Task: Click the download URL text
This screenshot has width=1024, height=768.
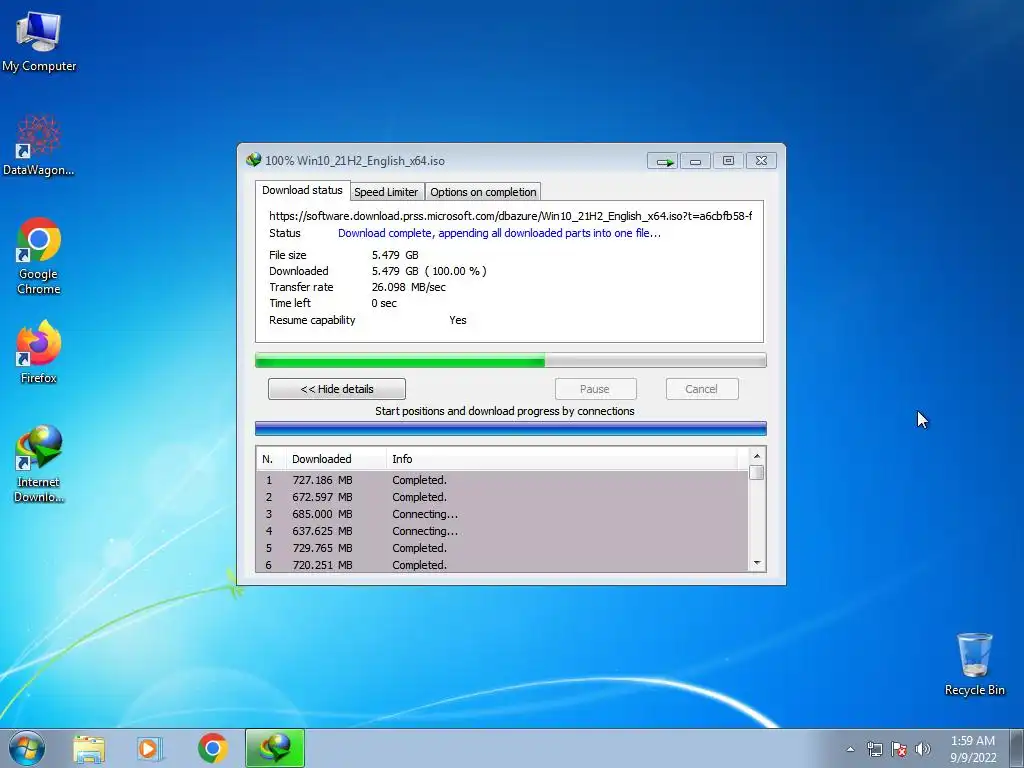Action: [511, 216]
